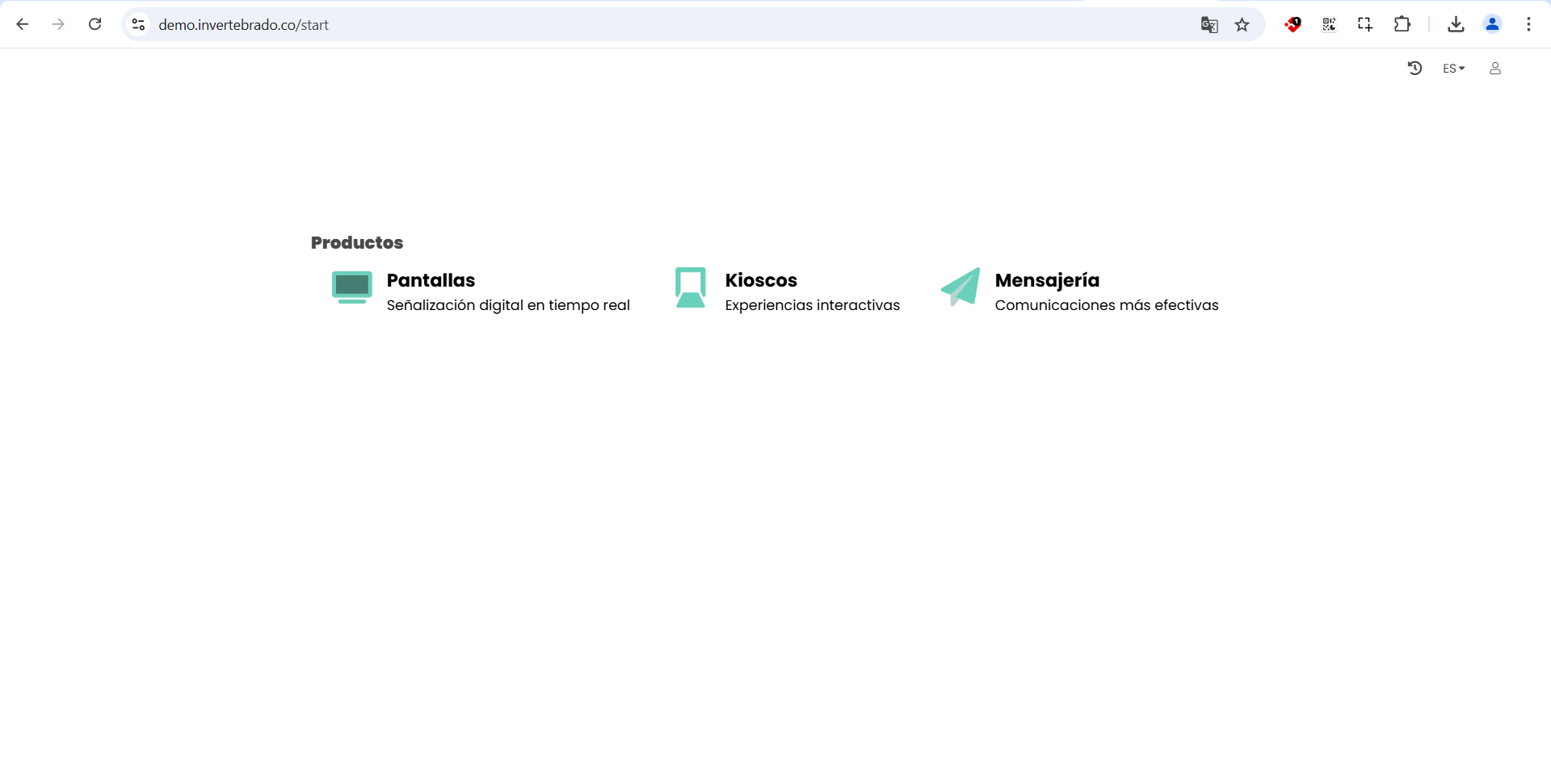Viewport: 1551px width, 784px height.
Task: Click the Pantallas monitor icon
Action: click(x=351, y=287)
